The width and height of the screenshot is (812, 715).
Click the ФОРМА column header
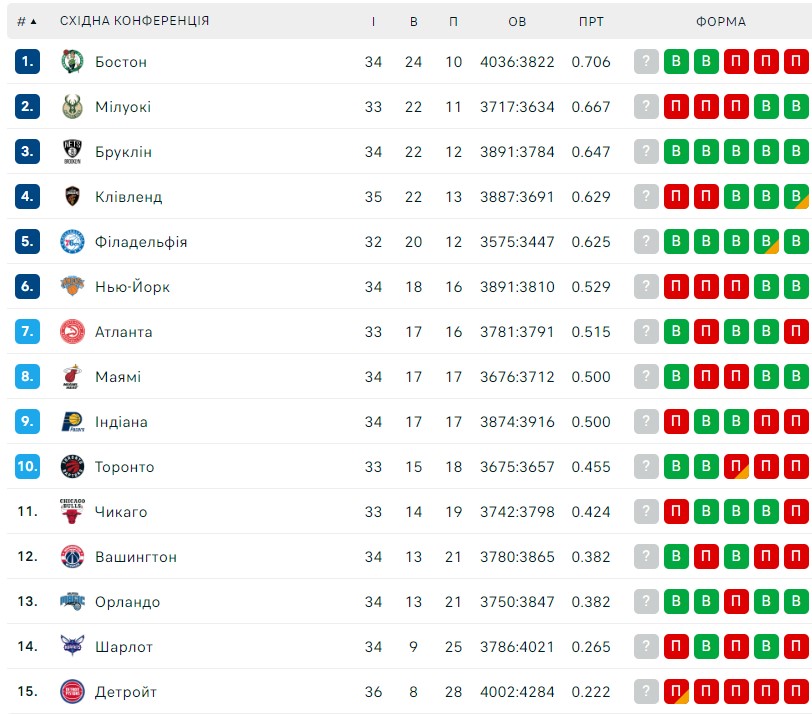click(720, 21)
